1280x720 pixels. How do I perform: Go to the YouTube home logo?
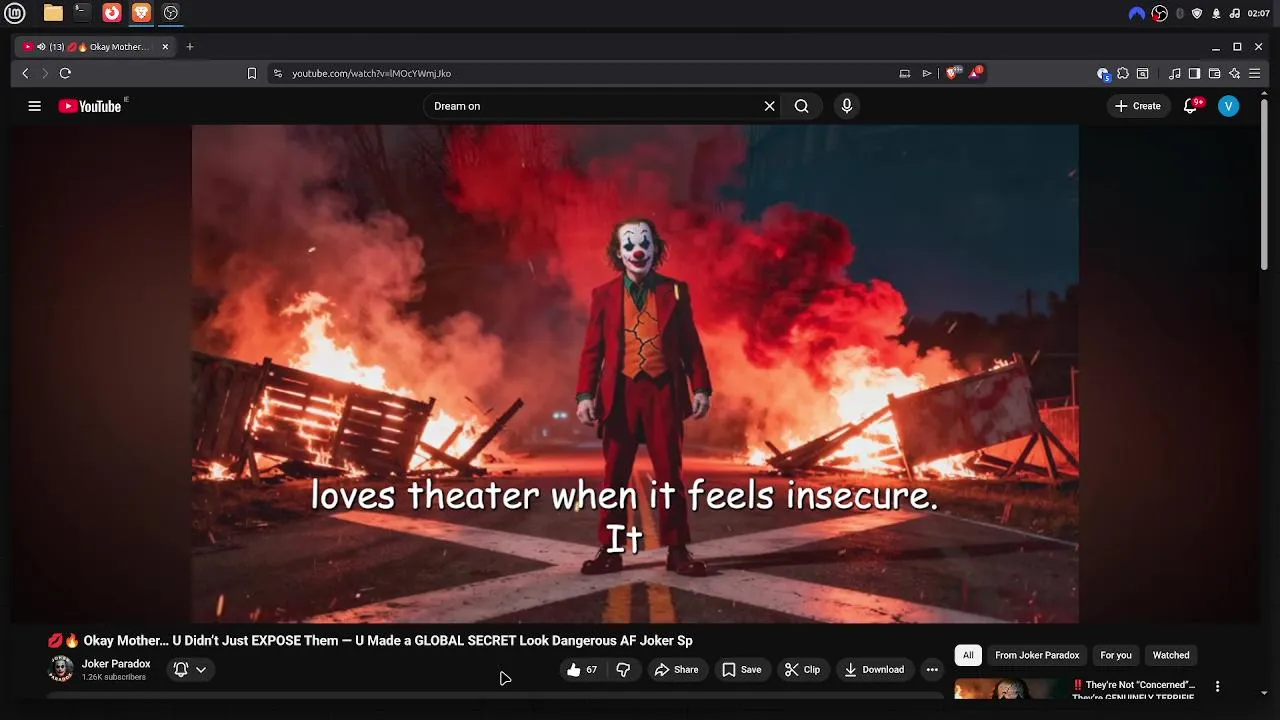(92, 106)
